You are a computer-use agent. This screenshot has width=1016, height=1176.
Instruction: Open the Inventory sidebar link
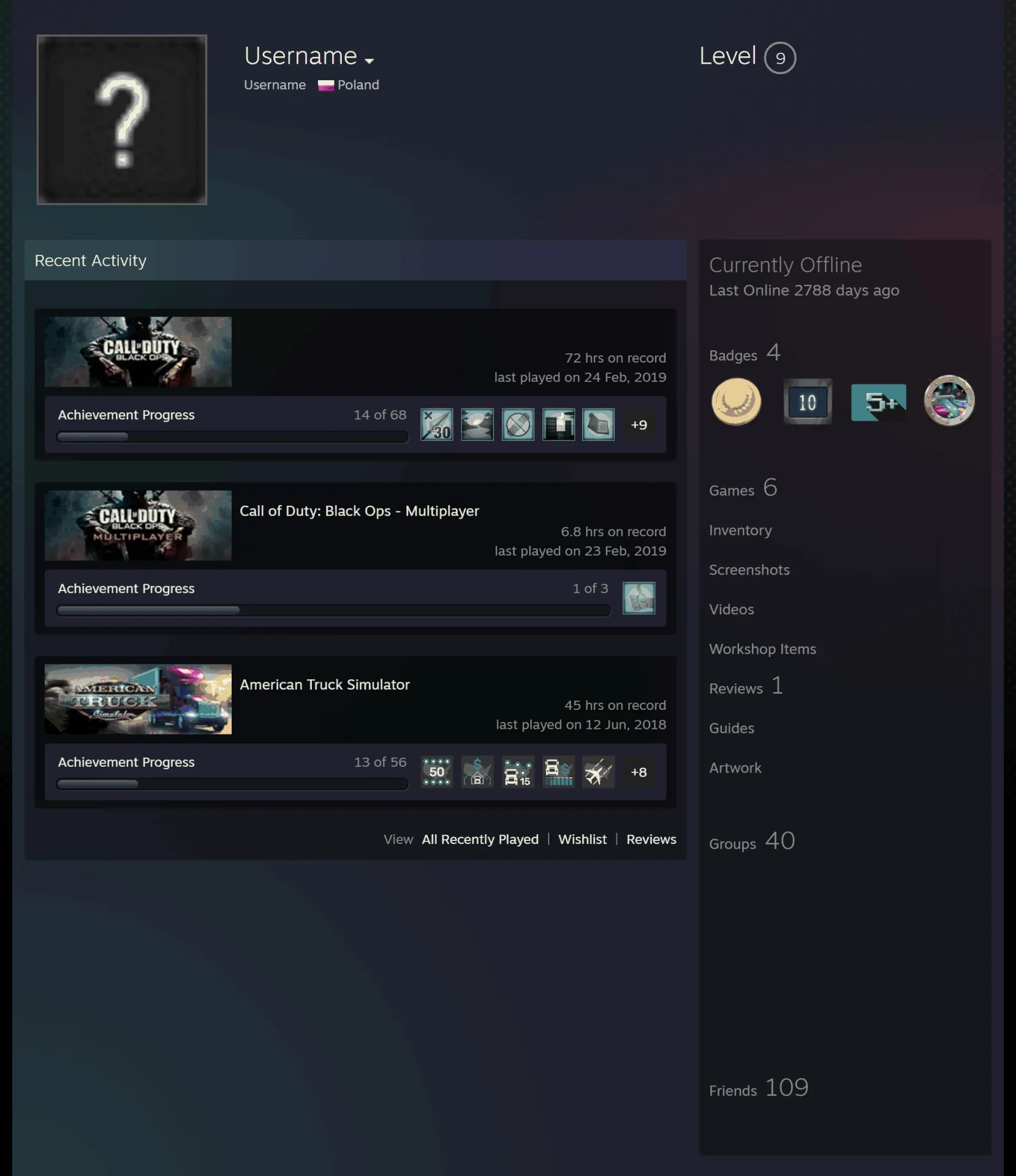tap(740, 530)
